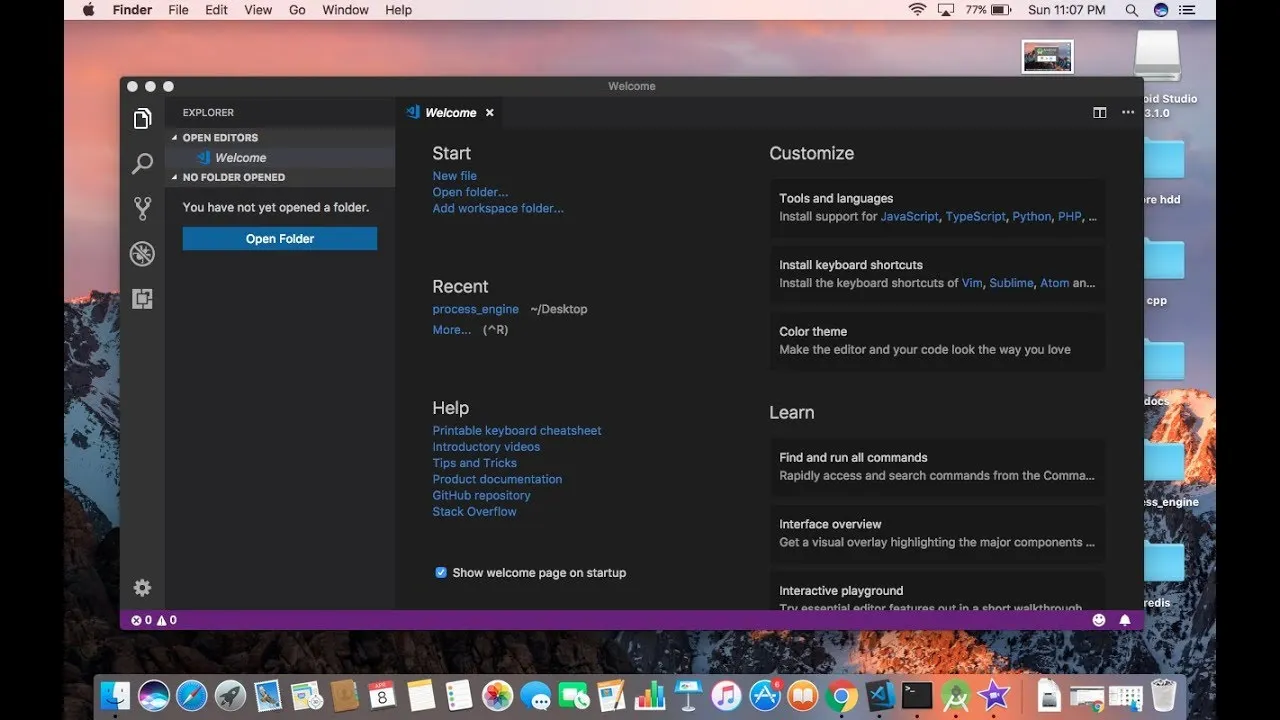Select the Debug icon
This screenshot has height=720, width=1280.
(142, 254)
